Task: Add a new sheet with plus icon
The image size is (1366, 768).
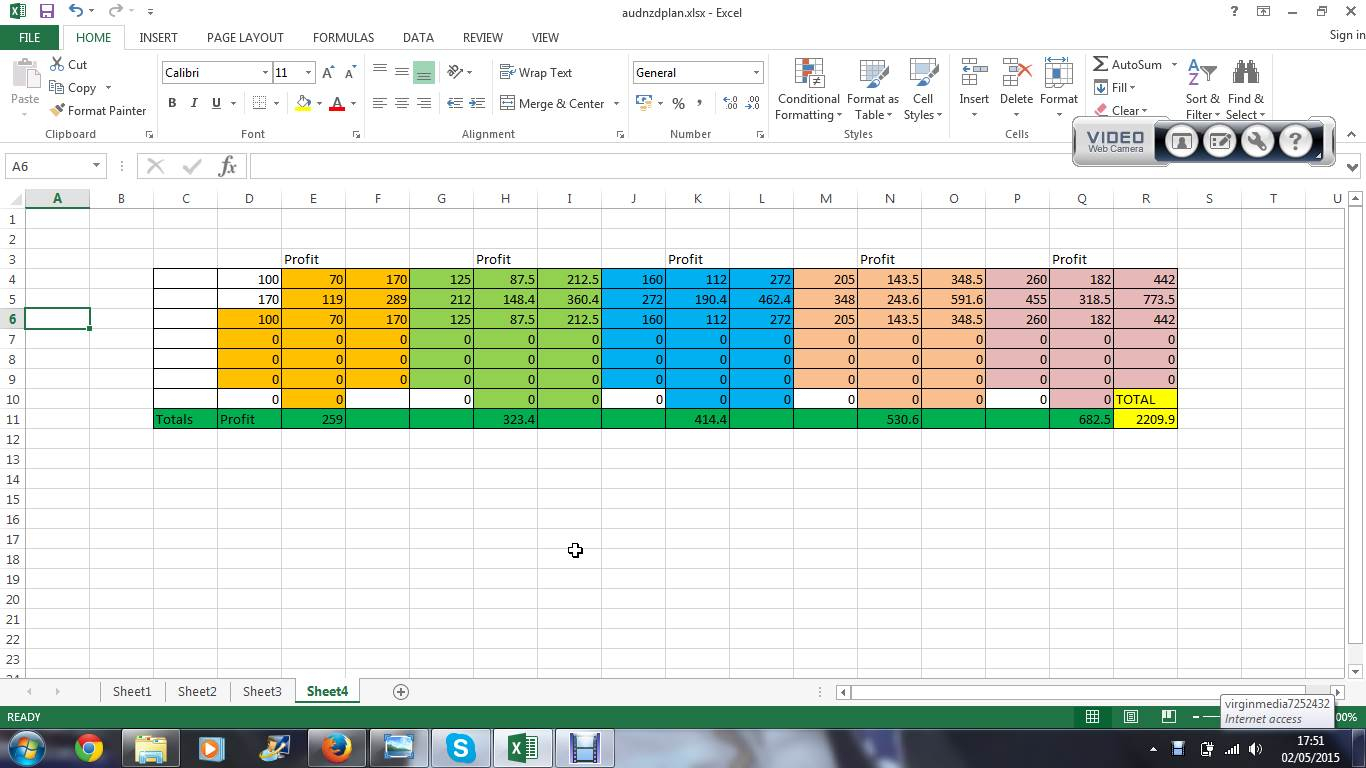Action: (x=401, y=691)
